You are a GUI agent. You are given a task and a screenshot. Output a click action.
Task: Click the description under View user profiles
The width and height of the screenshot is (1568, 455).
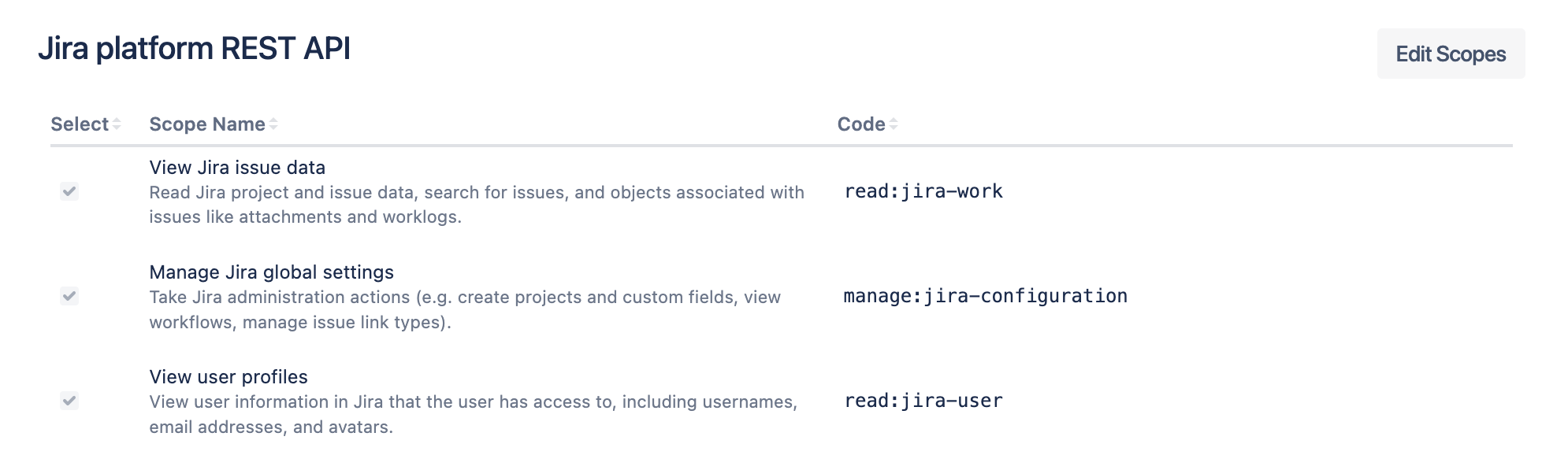tap(473, 412)
